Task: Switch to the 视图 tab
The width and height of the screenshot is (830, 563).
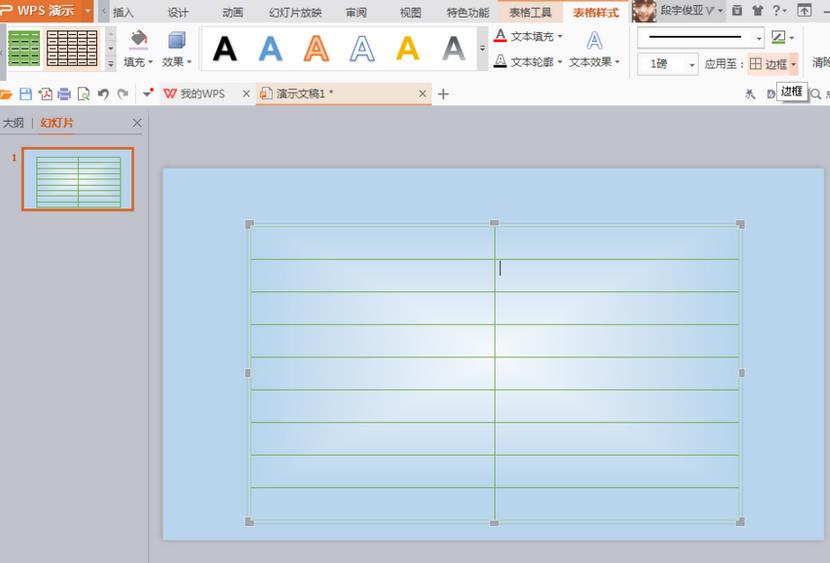Action: [411, 13]
